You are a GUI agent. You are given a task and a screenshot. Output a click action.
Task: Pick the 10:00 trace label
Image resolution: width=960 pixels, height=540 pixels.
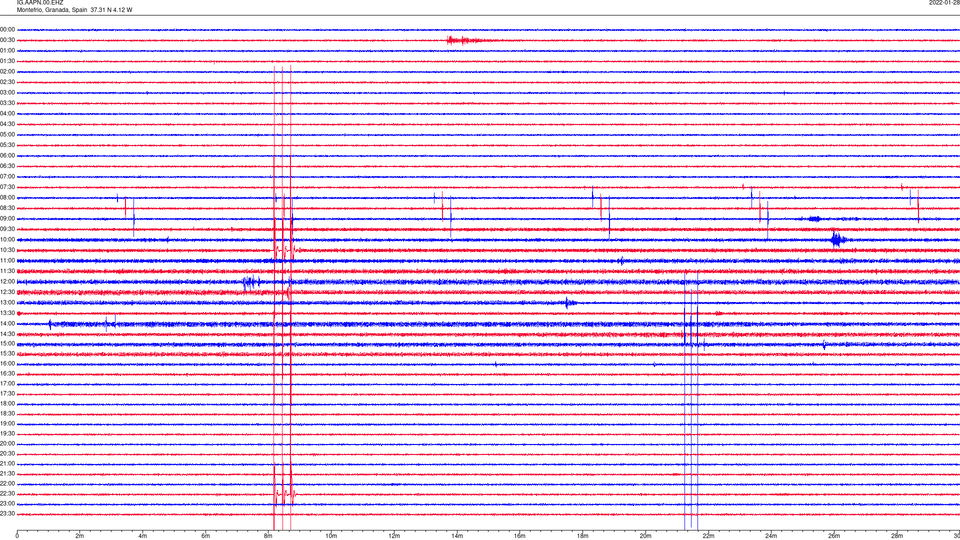pos(7,239)
